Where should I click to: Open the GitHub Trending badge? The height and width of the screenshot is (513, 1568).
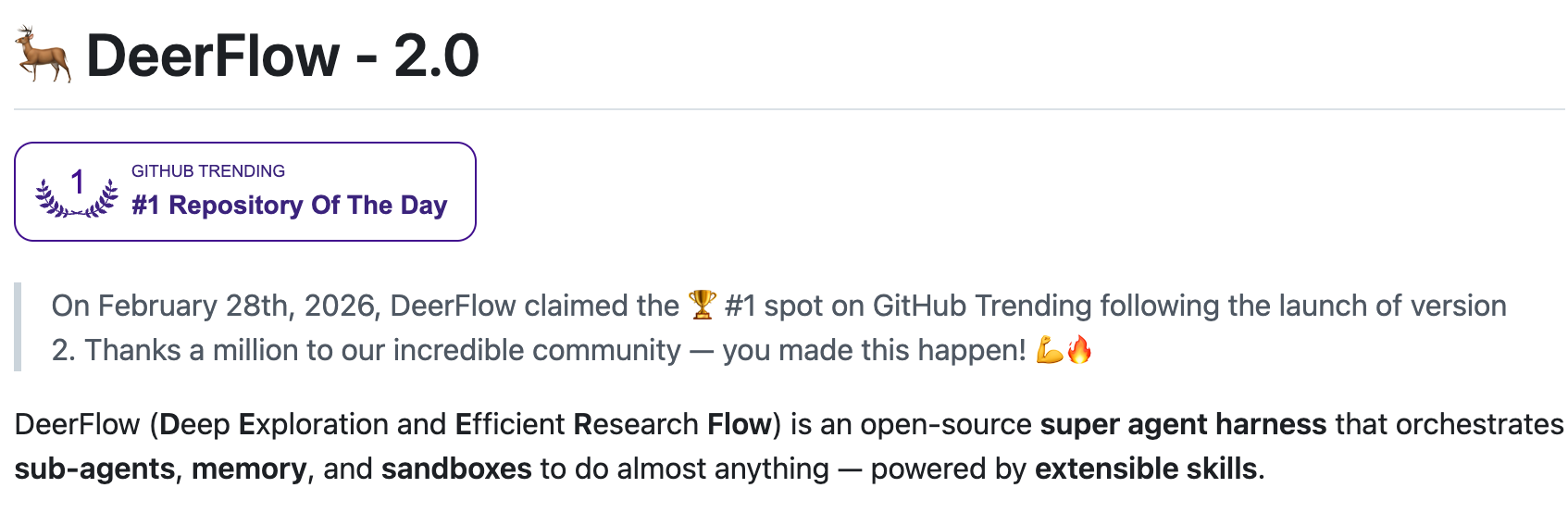pyautogui.click(x=245, y=192)
